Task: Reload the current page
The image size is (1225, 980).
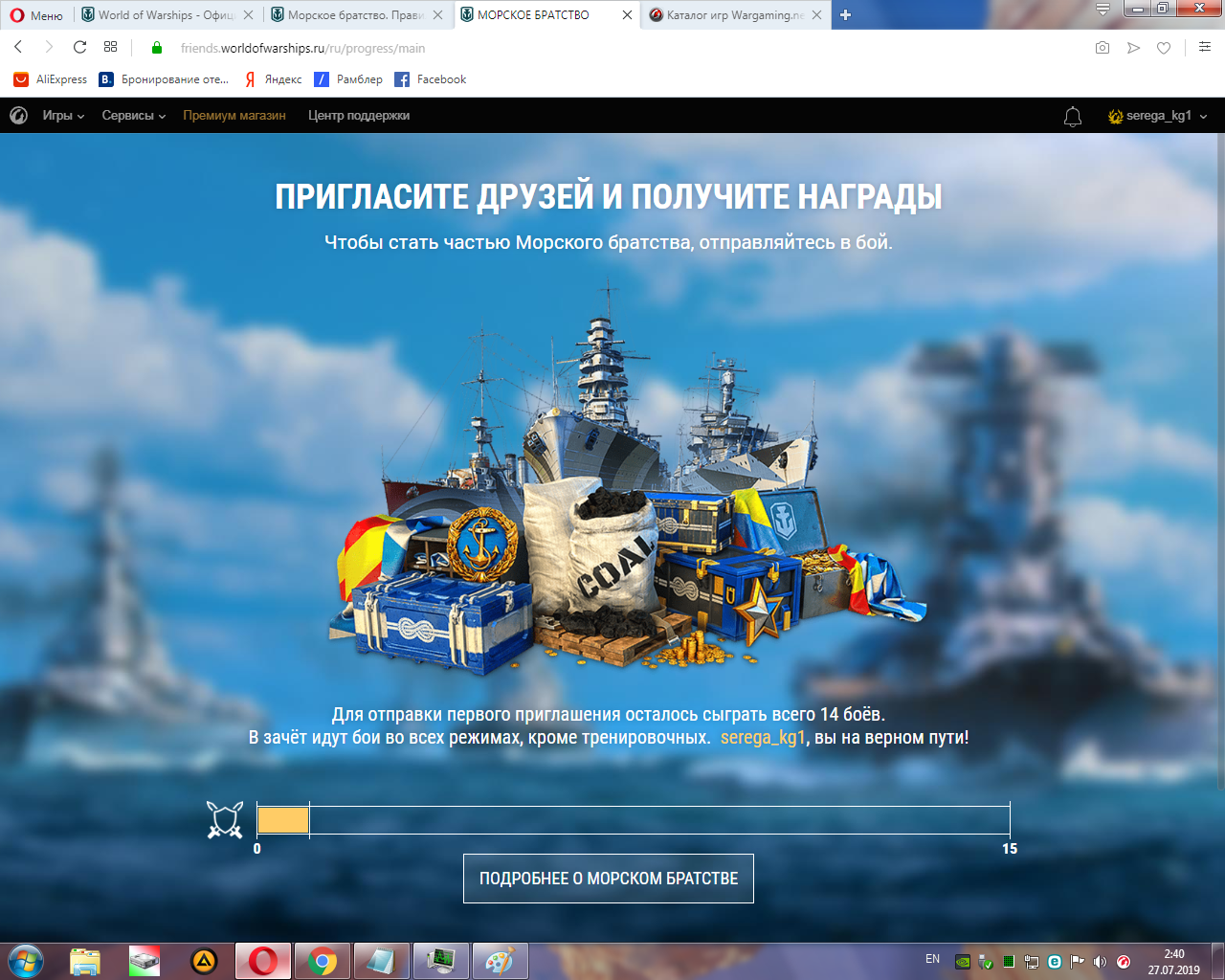Action: click(x=79, y=47)
